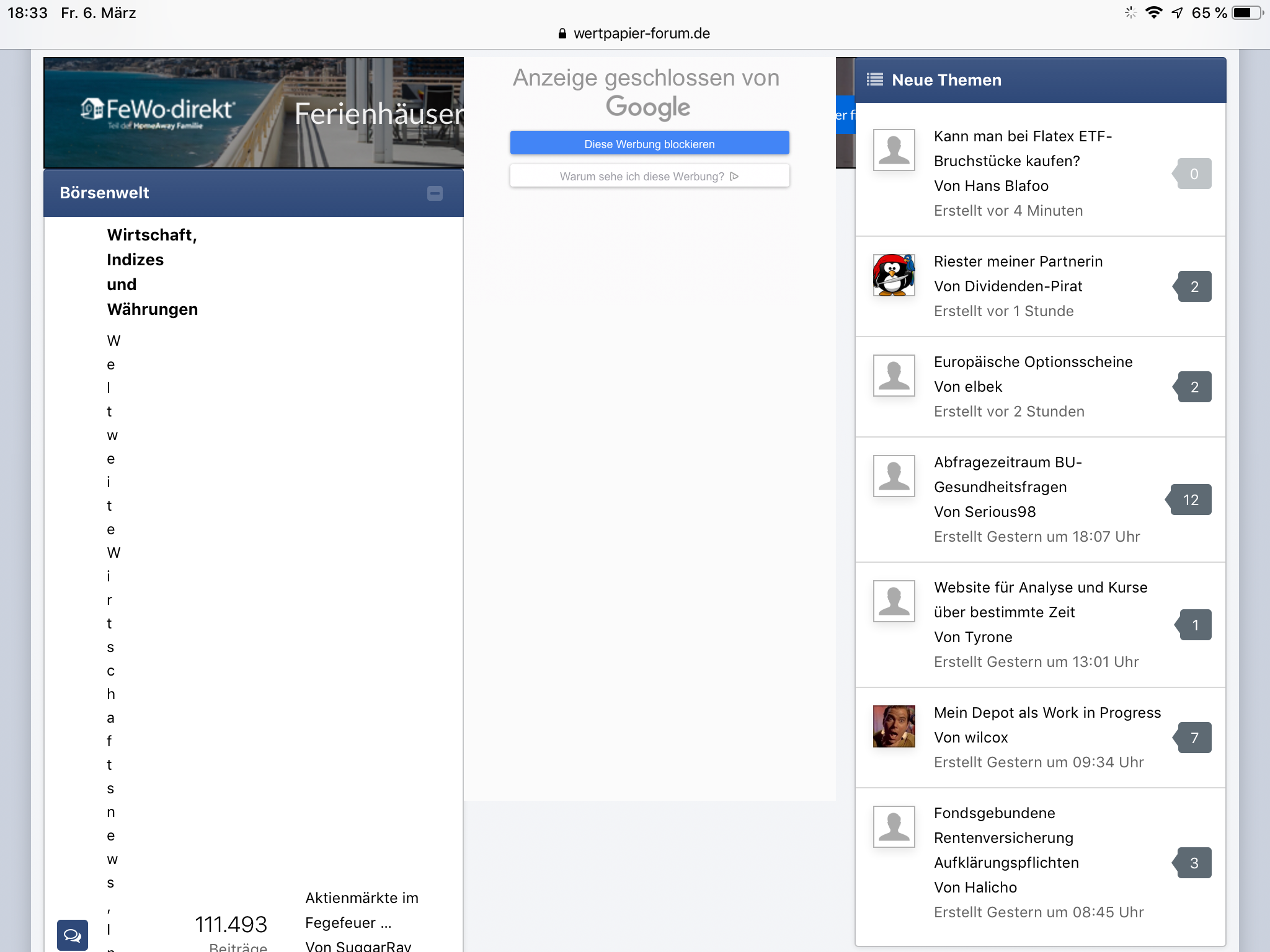The image size is (1270, 952).
Task: Click the AdChoices triangle icon in the ad
Action: [x=735, y=176]
